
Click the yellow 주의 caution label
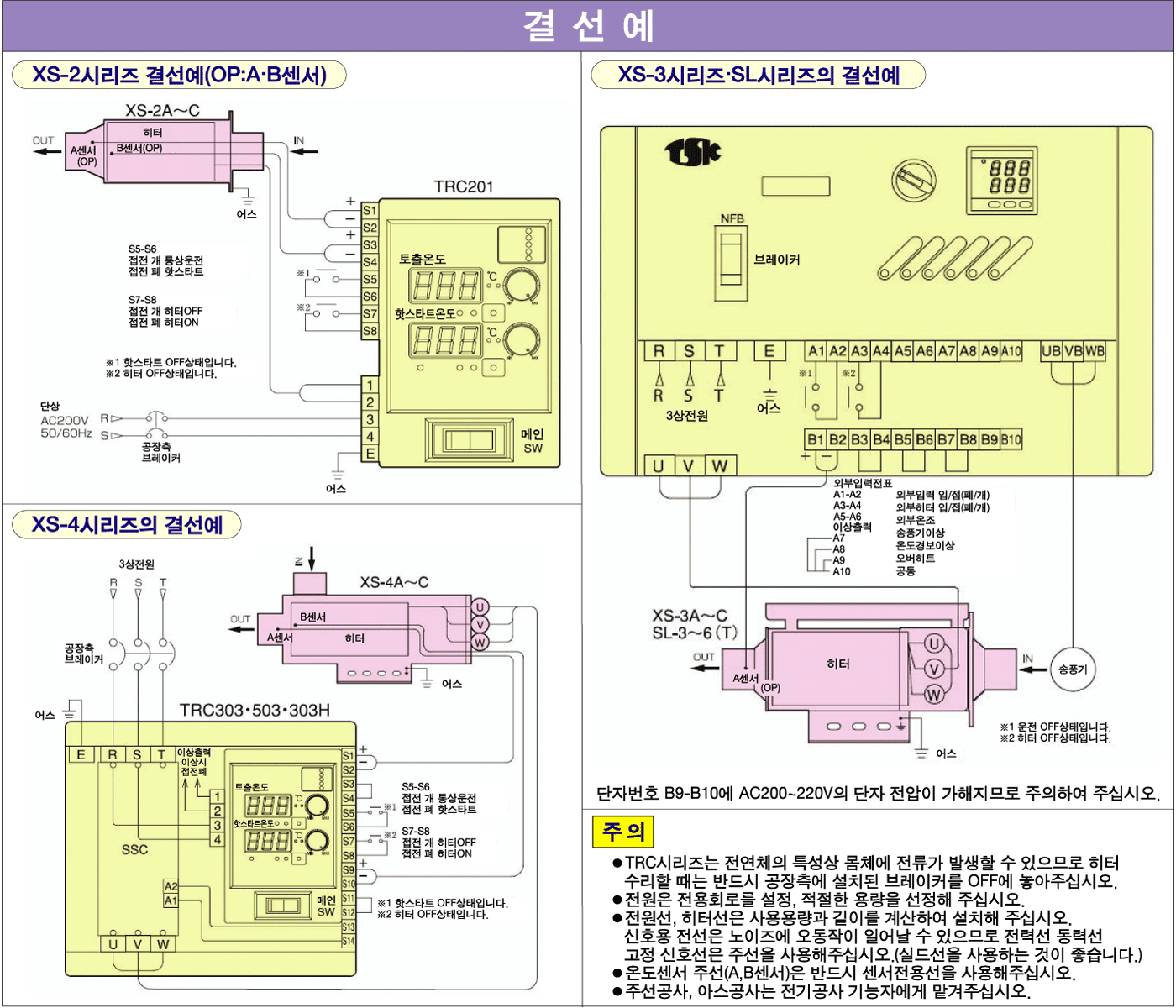click(622, 832)
